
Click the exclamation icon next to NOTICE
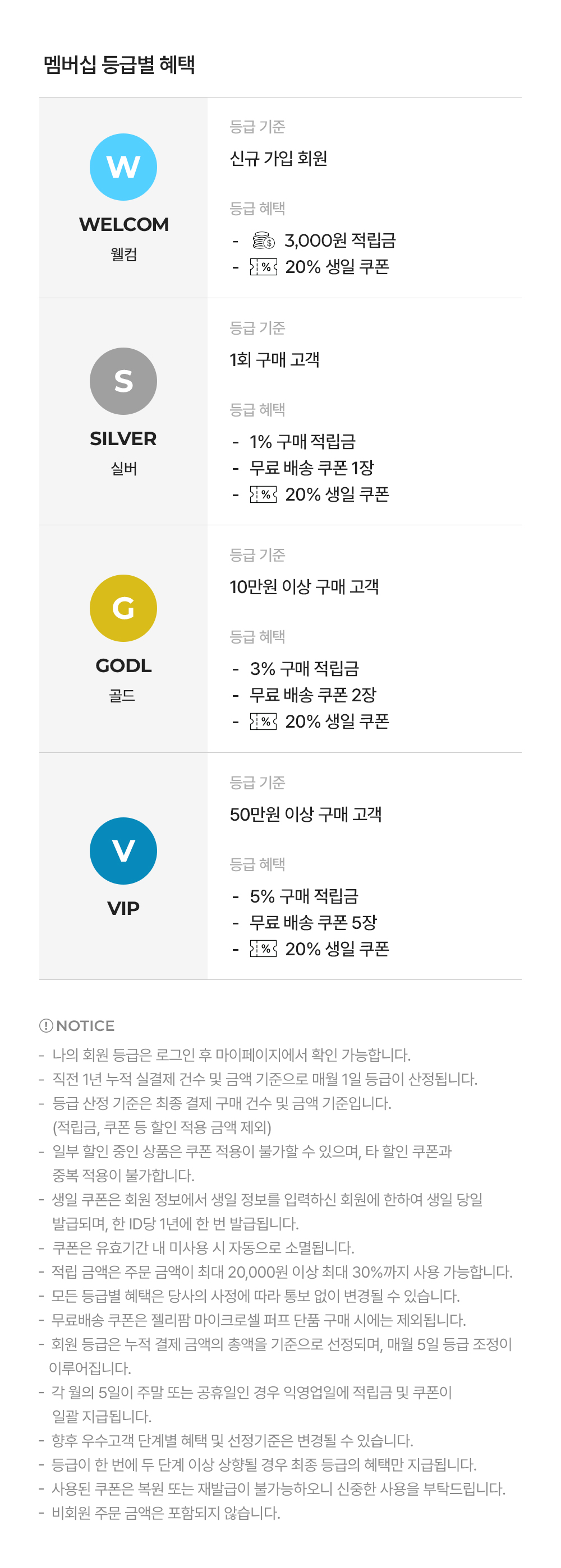click(45, 1026)
